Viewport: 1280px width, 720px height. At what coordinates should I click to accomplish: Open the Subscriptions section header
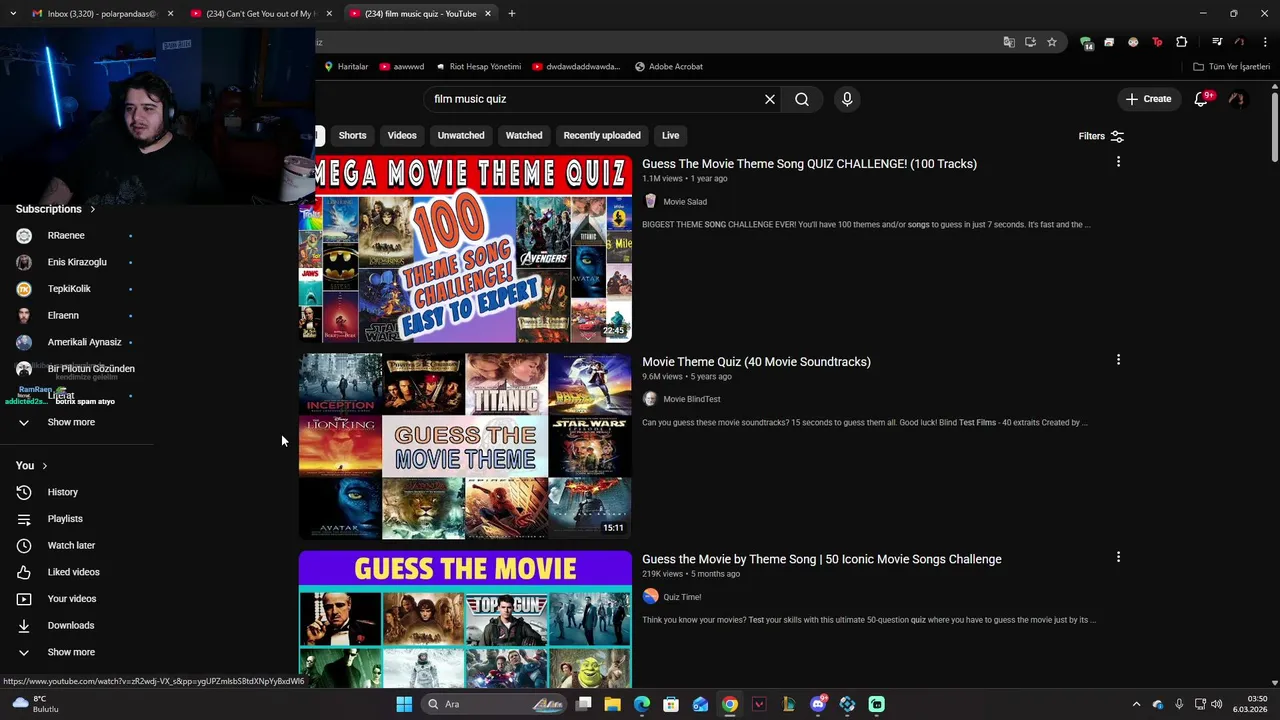[56, 209]
